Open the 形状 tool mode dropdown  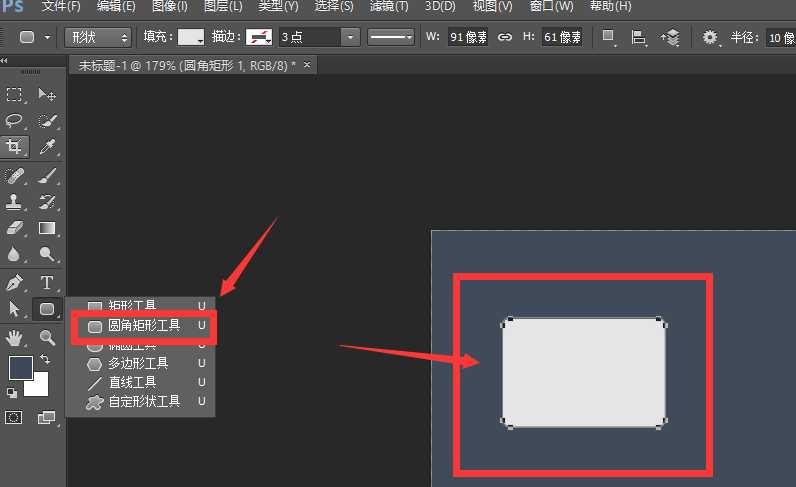(x=98, y=37)
